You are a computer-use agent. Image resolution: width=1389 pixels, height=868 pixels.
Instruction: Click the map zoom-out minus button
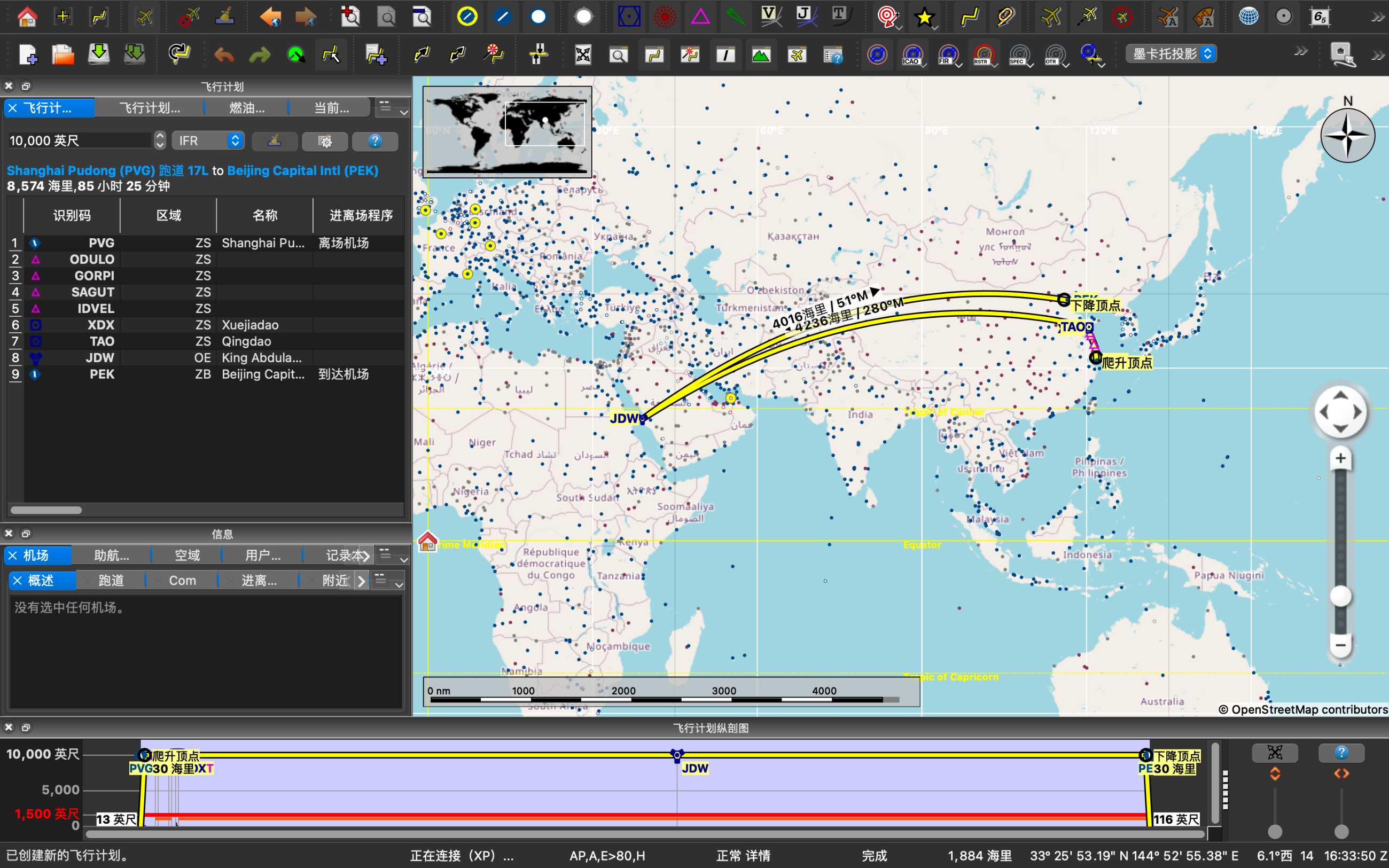pyautogui.click(x=1340, y=645)
